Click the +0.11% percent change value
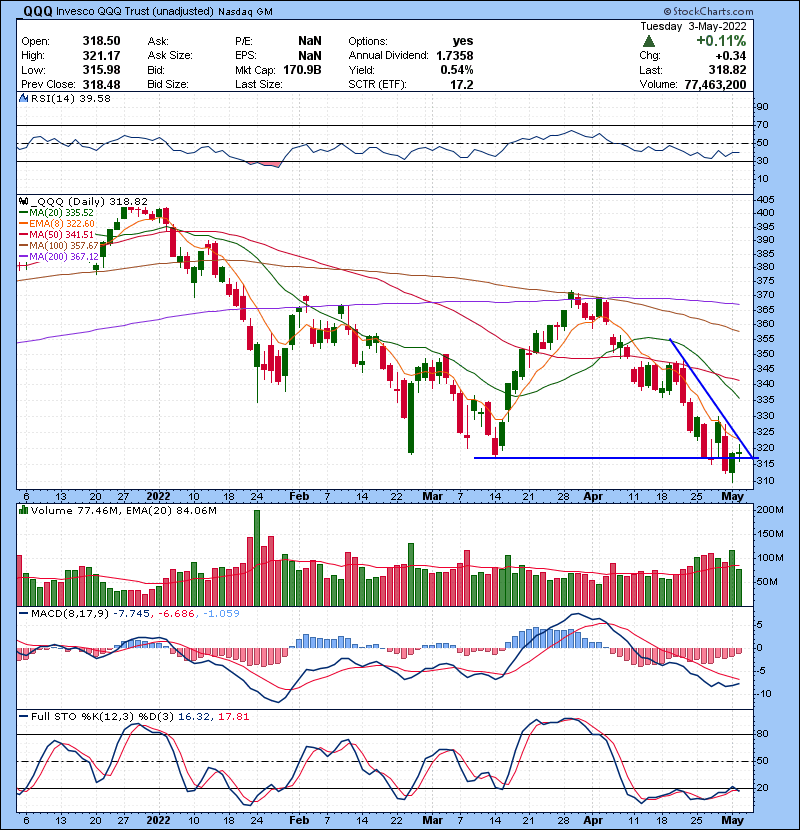The height and width of the screenshot is (830, 800). pyautogui.click(x=721, y=41)
